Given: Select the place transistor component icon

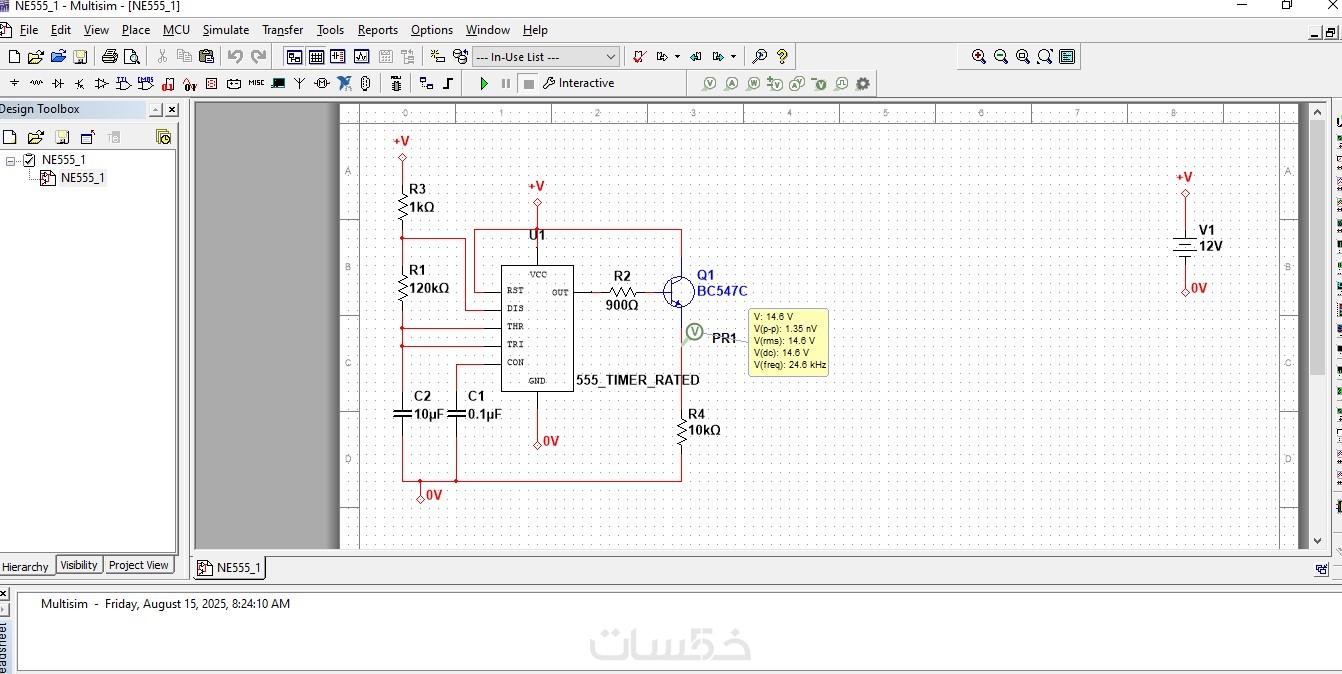Looking at the screenshot, I should 80,84.
